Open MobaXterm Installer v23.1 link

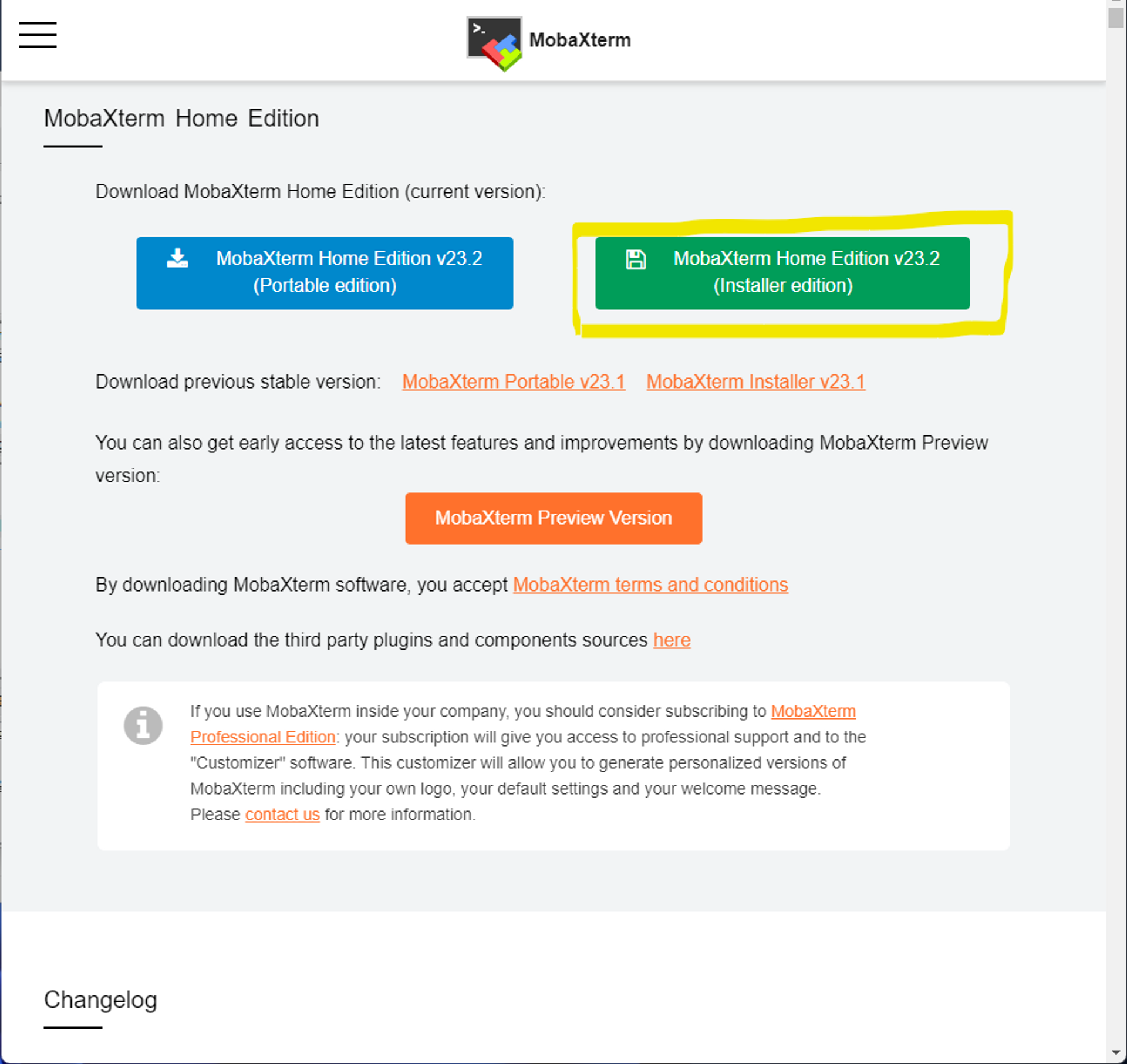pyautogui.click(x=755, y=382)
